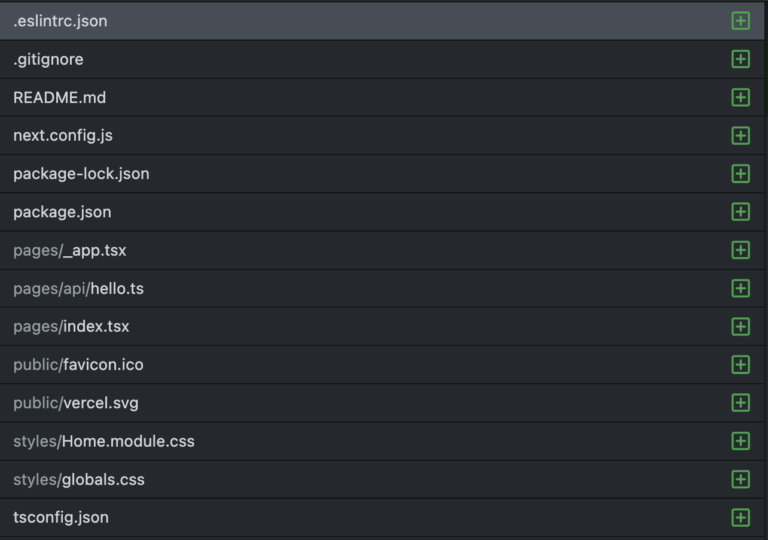Open the tsconfig.json file
Image resolution: width=768 pixels, height=540 pixels.
click(x=61, y=517)
